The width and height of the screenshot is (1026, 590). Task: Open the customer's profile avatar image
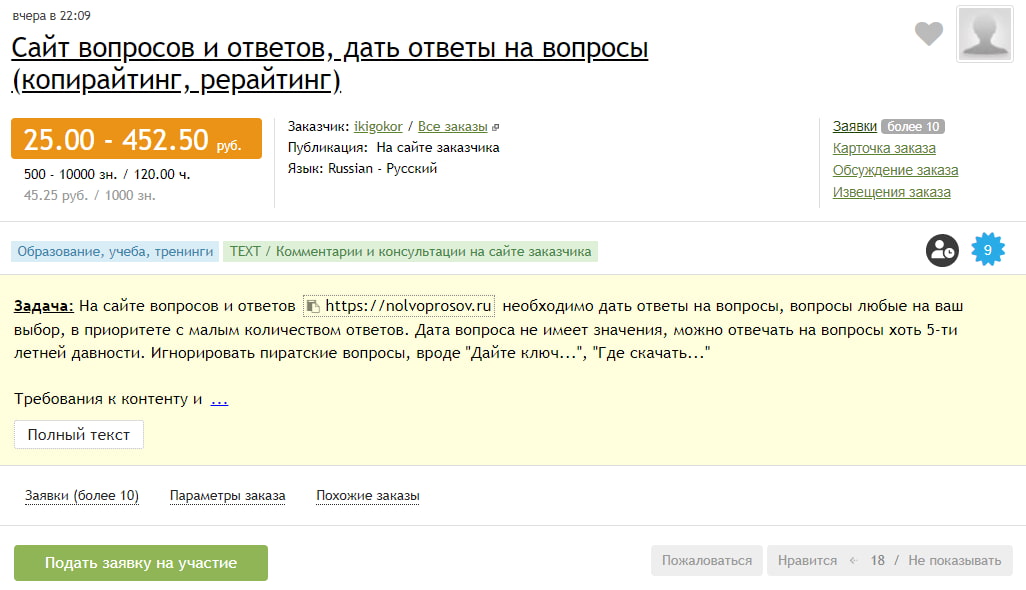[x=984, y=33]
